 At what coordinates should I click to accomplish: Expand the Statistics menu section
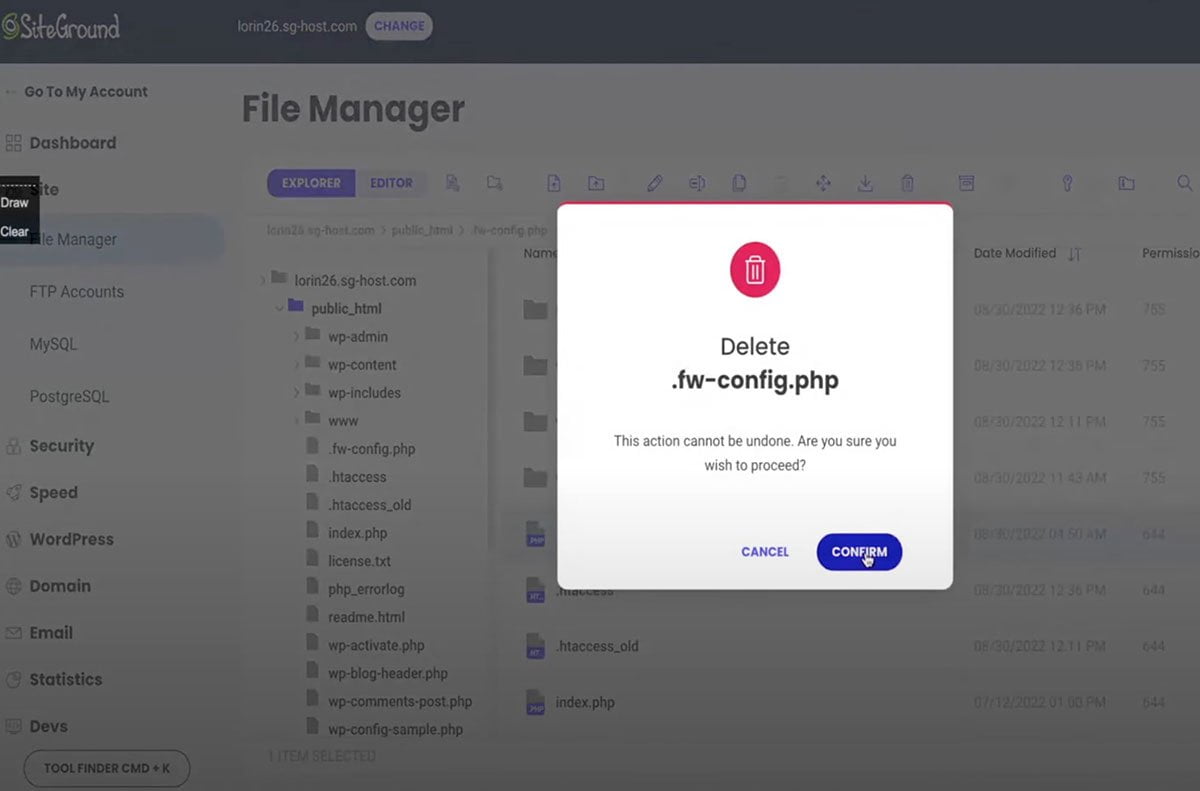coord(66,680)
